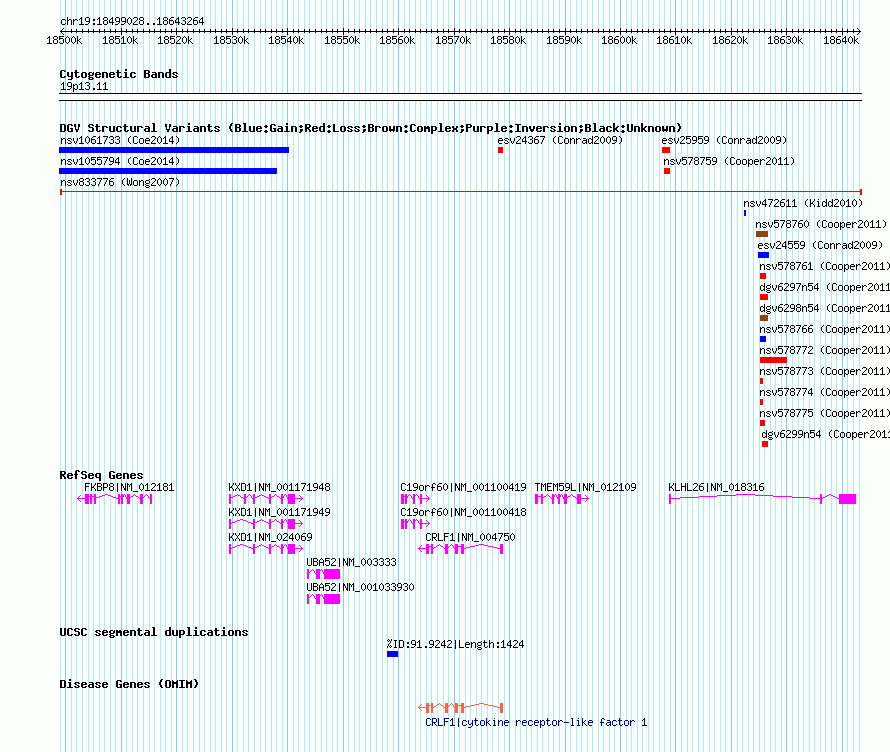Select the KXD1 NM_001171948 gene glyph

(266, 499)
